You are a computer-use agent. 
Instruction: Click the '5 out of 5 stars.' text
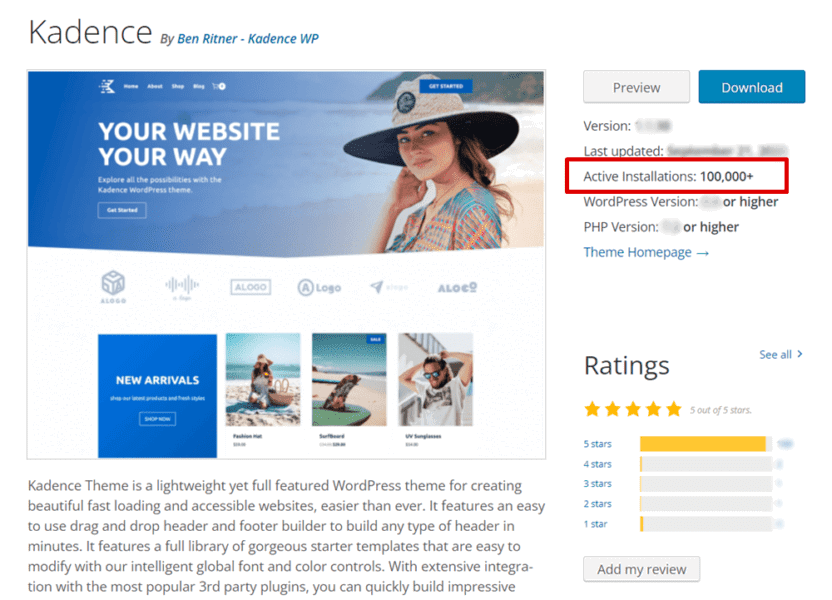pyautogui.click(x=721, y=410)
